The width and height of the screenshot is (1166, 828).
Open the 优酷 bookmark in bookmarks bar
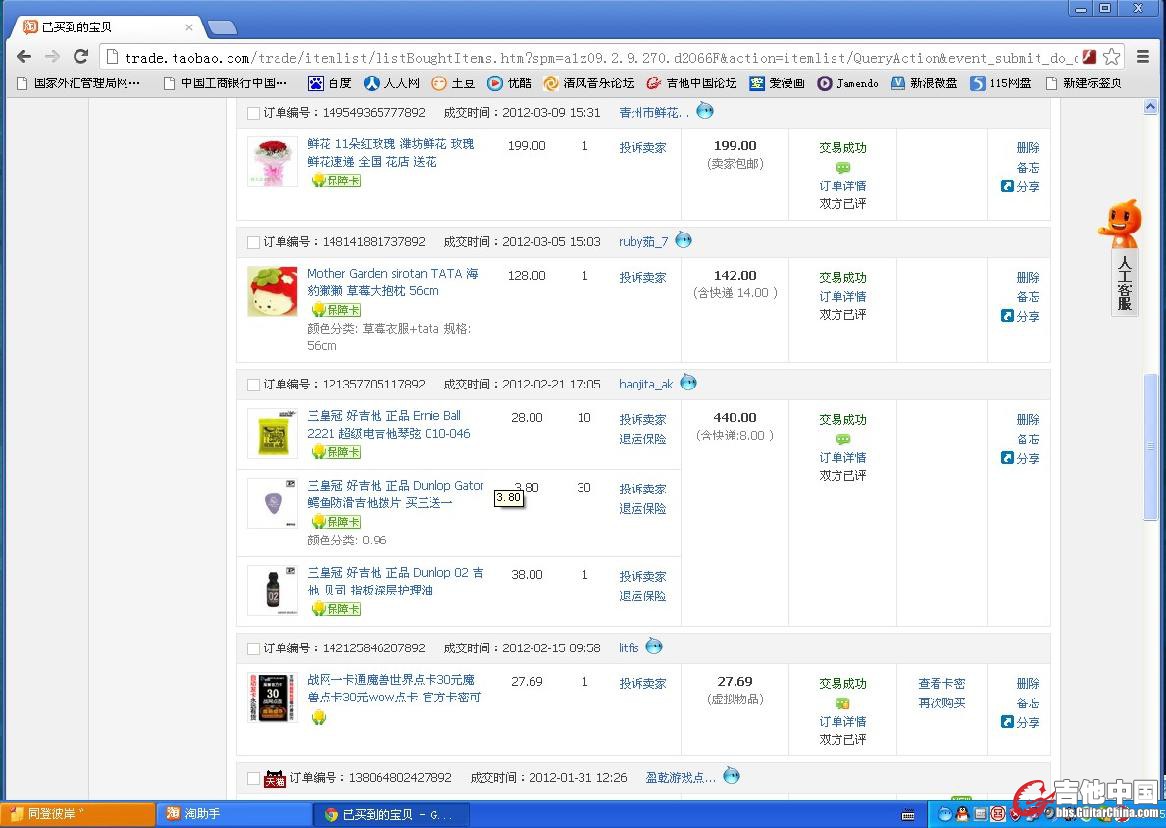[510, 83]
